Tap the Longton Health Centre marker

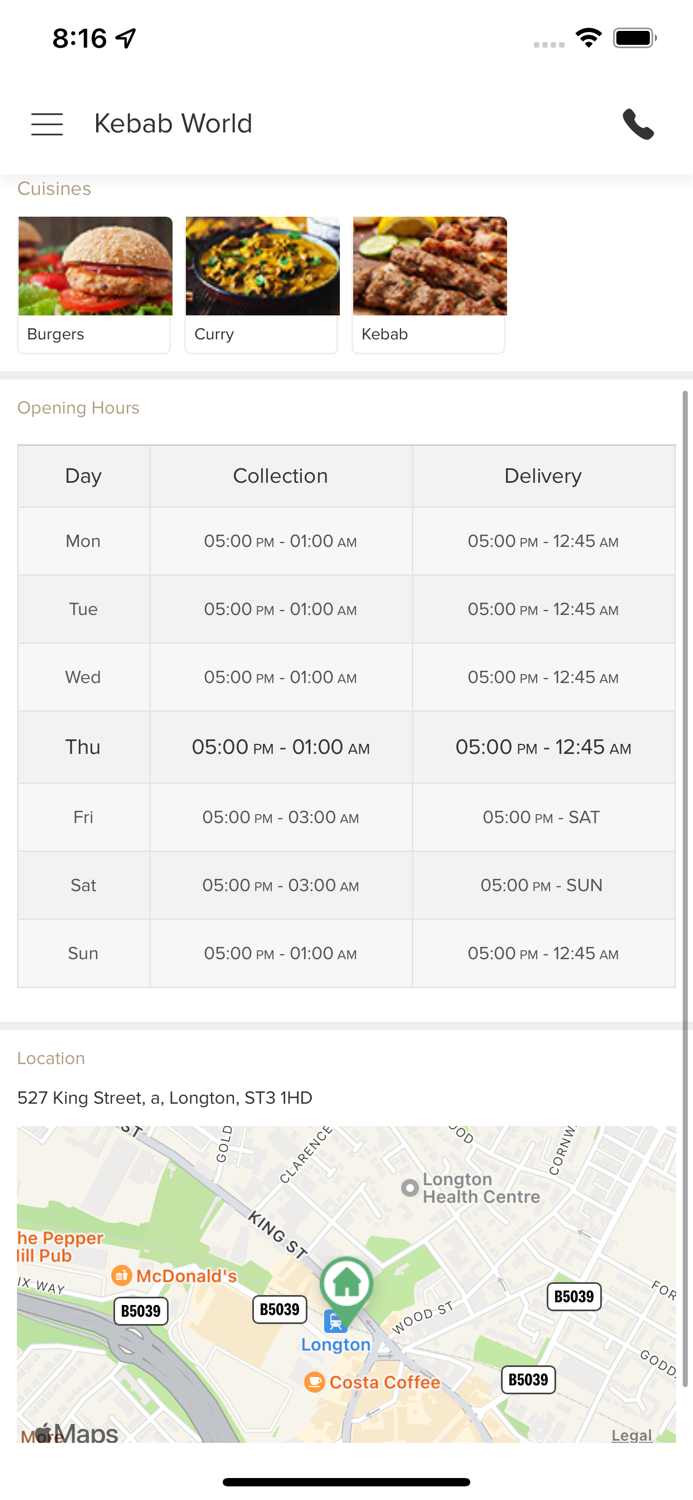click(x=409, y=1187)
